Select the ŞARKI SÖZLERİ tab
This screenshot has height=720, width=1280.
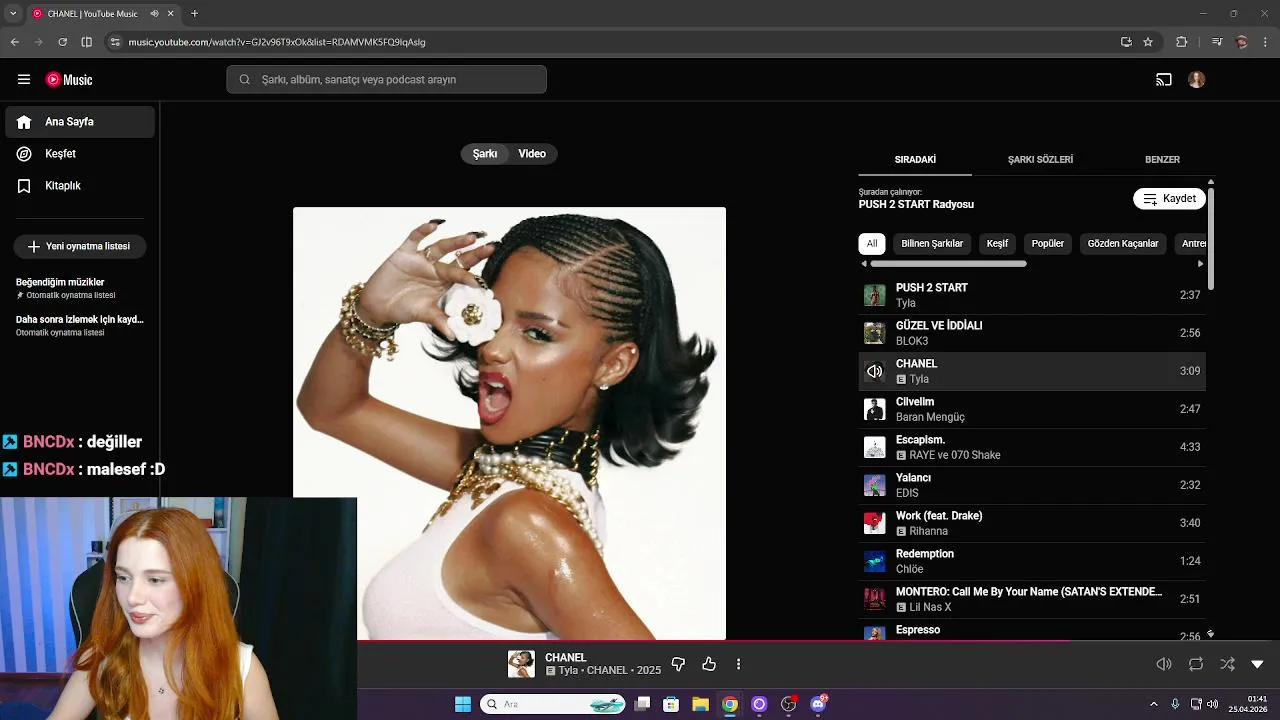pyautogui.click(x=1040, y=160)
